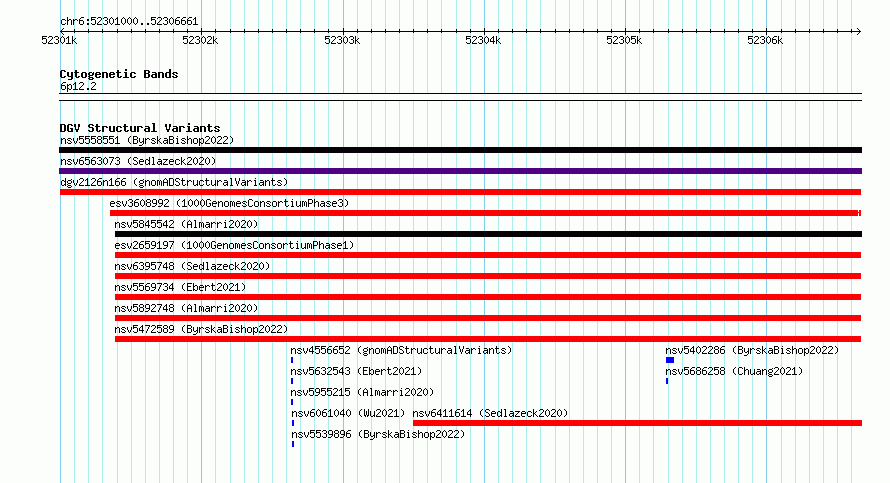Select the red nsv6411614 variant bar
This screenshot has height=483, width=890.
click(637, 423)
